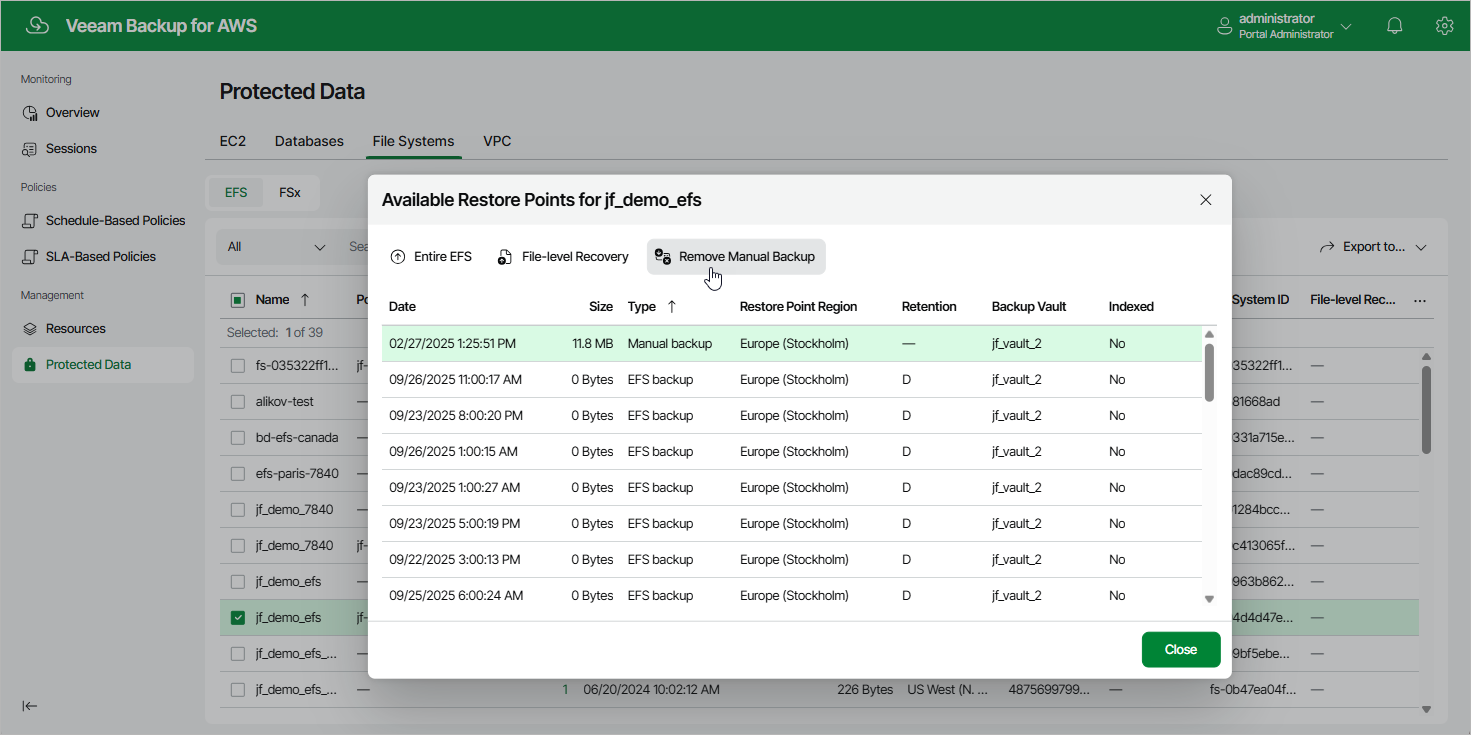Select the FSx sub-tab

(x=290, y=193)
